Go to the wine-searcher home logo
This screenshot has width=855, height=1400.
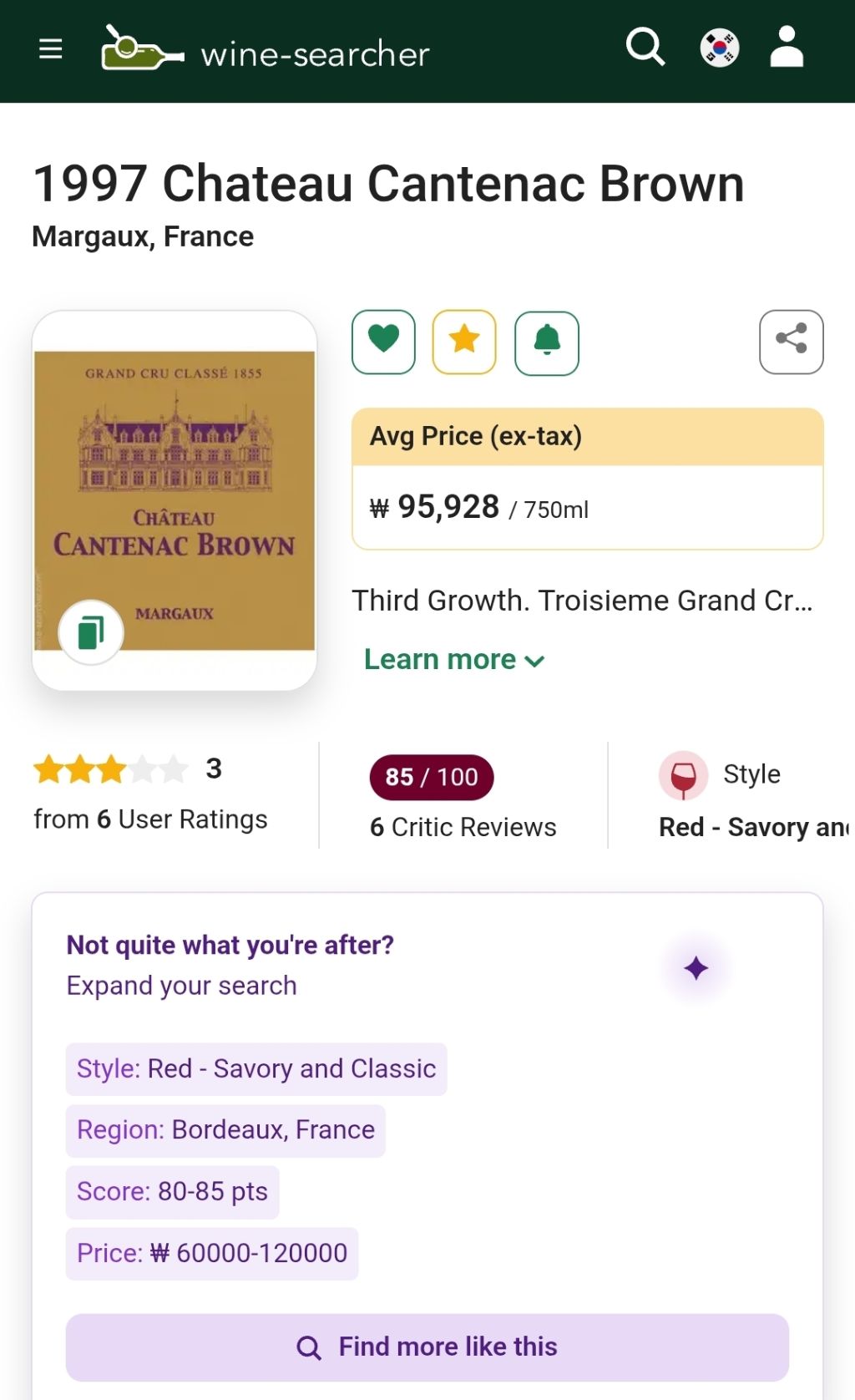(266, 51)
